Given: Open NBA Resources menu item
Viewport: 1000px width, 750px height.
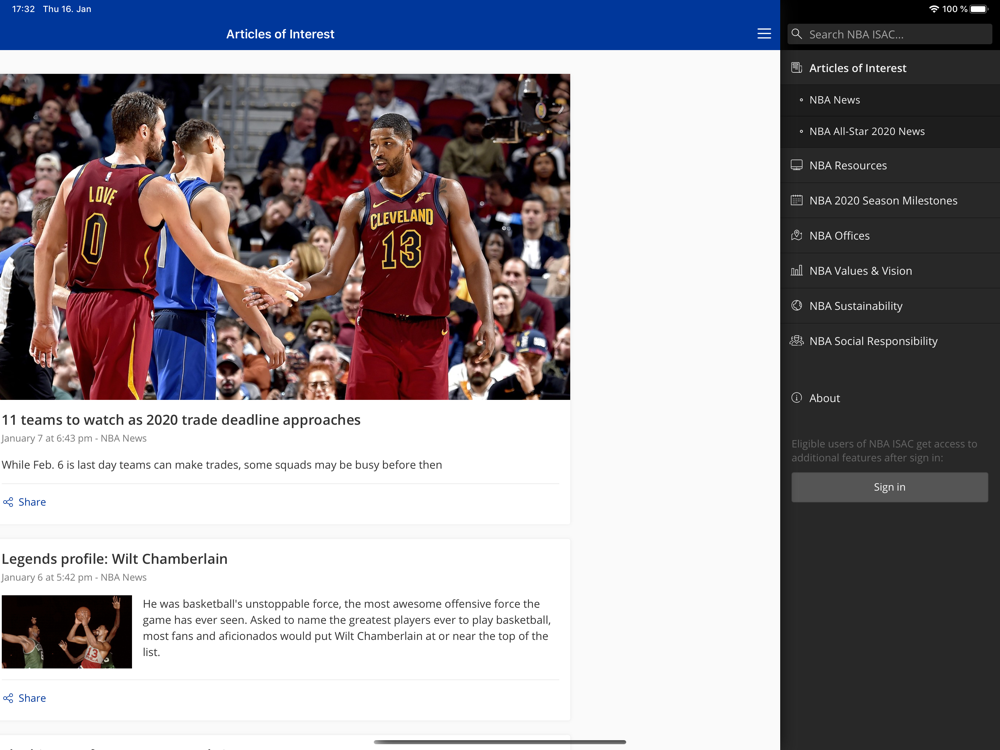Looking at the screenshot, I should pos(890,165).
